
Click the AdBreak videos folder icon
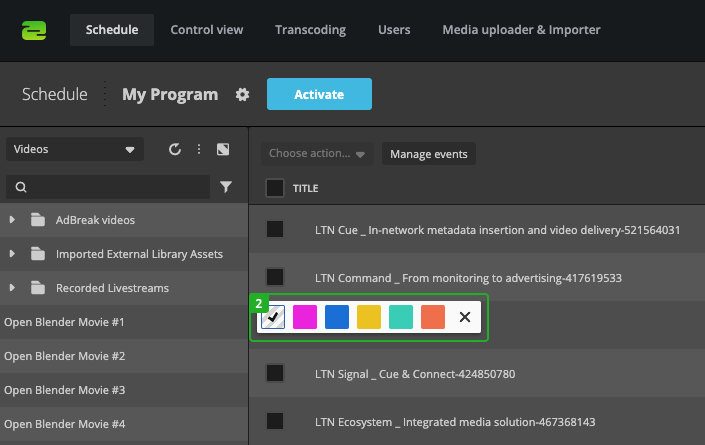coord(39,220)
